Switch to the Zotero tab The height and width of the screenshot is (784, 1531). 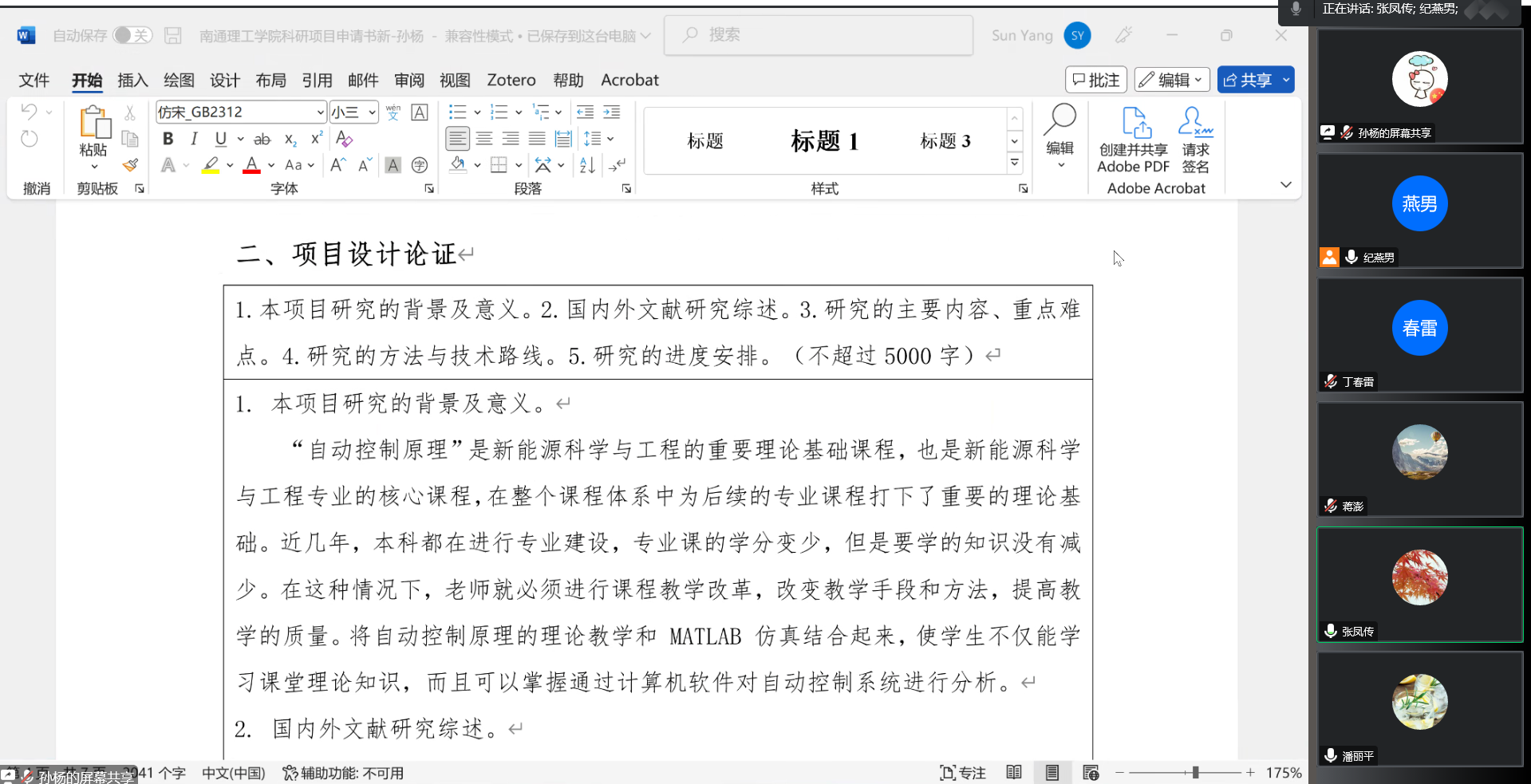(x=511, y=80)
